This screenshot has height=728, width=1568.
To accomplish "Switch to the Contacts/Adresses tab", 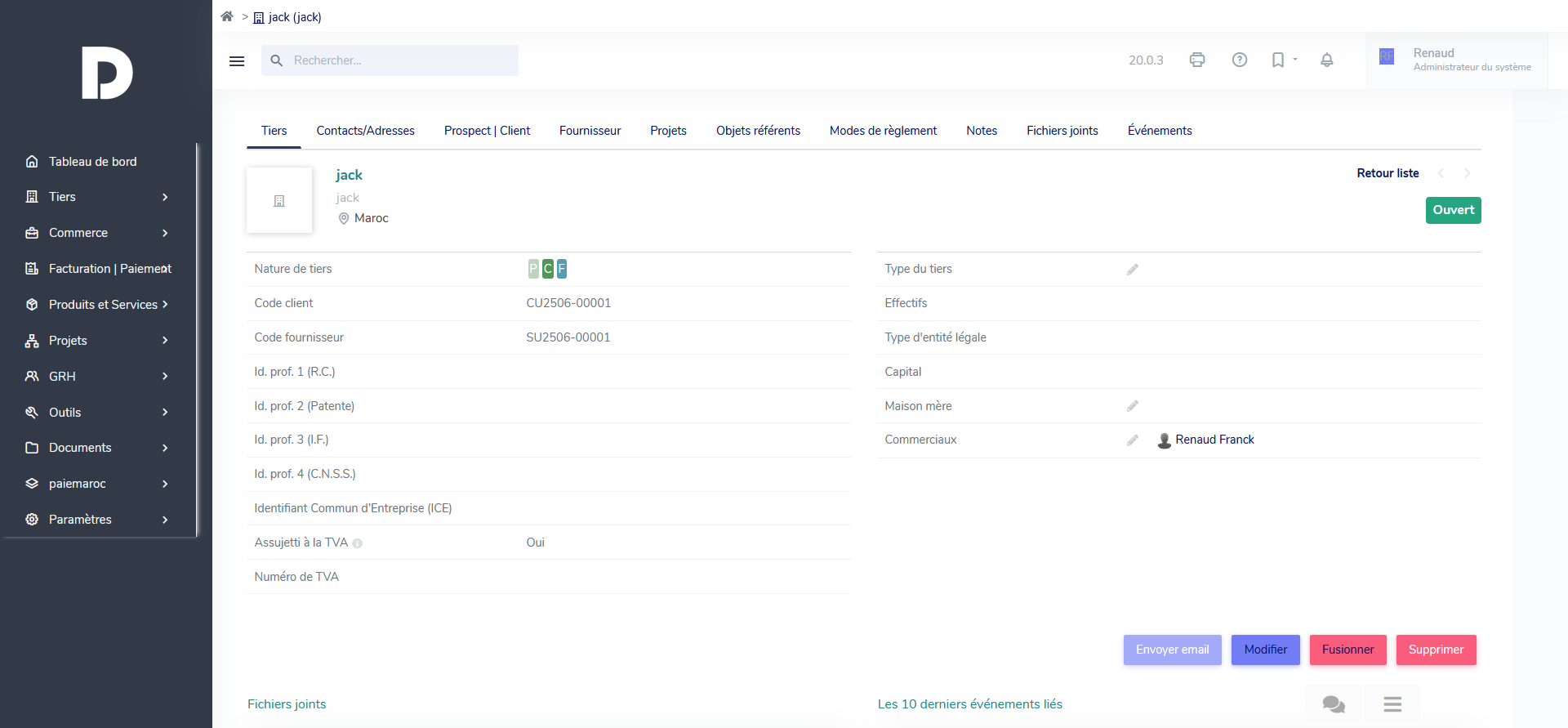I will (x=365, y=131).
